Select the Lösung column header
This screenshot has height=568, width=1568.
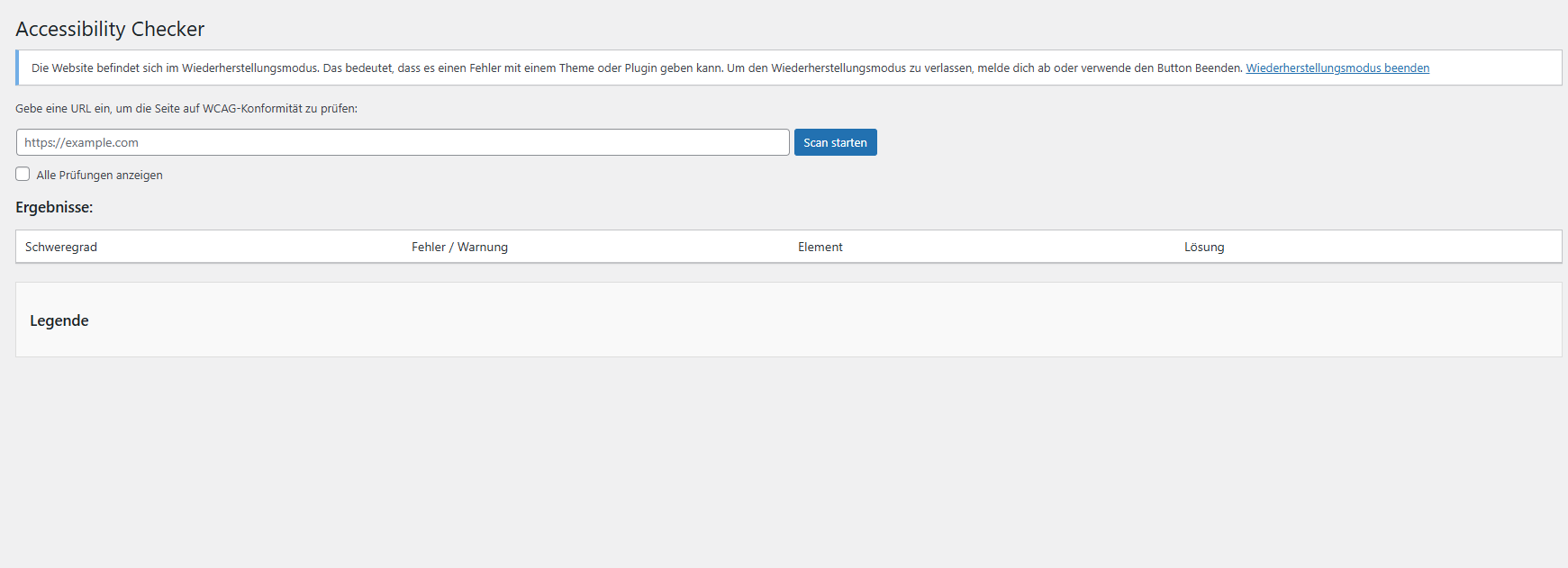[x=1203, y=248]
